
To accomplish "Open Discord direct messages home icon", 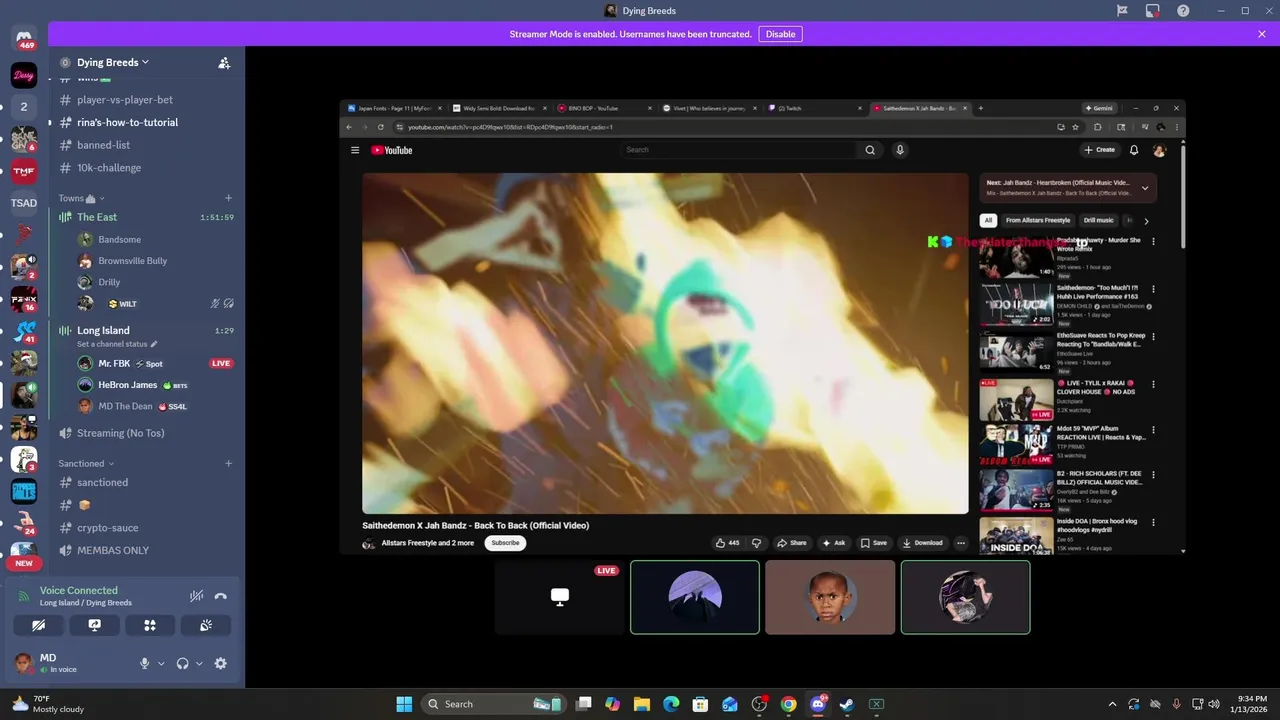I will click(24, 39).
